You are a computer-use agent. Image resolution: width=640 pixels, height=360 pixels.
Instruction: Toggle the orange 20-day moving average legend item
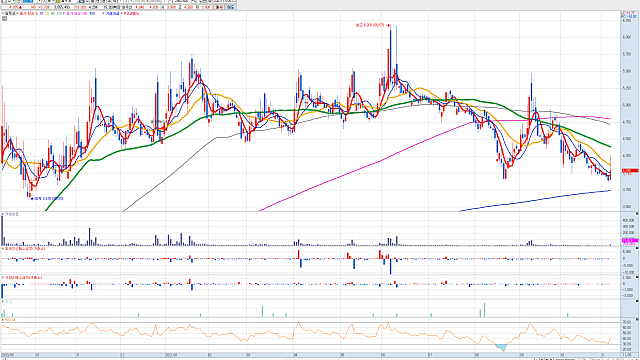coord(47,13)
